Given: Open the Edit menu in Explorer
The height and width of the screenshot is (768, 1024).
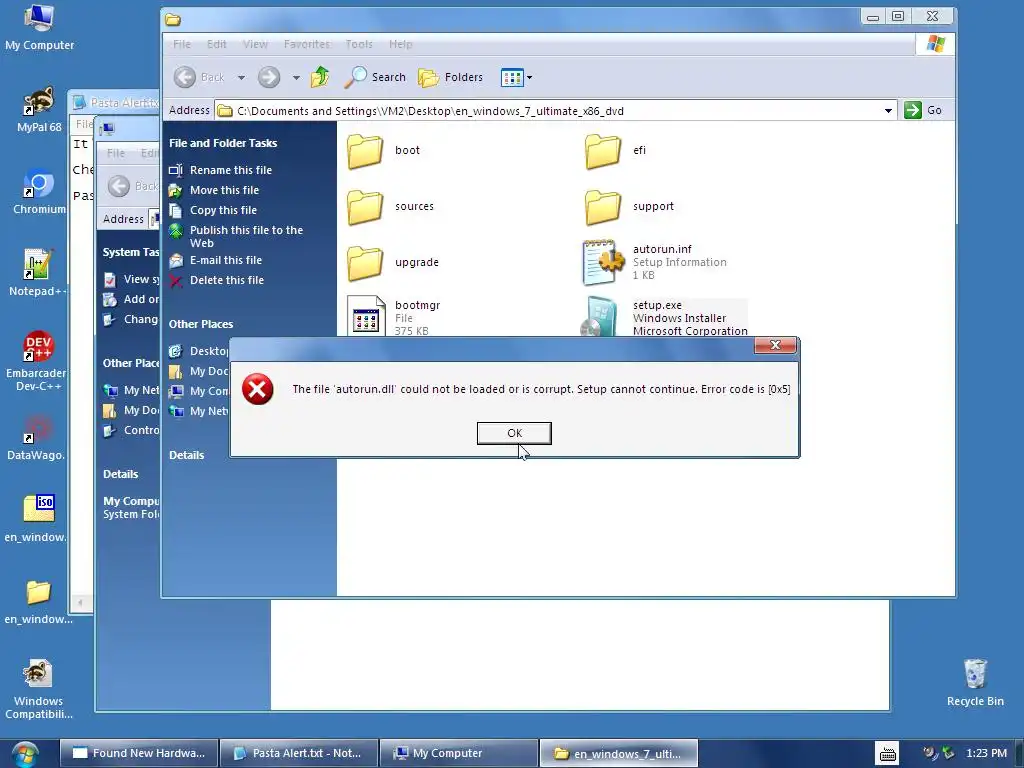Looking at the screenshot, I should pos(216,44).
